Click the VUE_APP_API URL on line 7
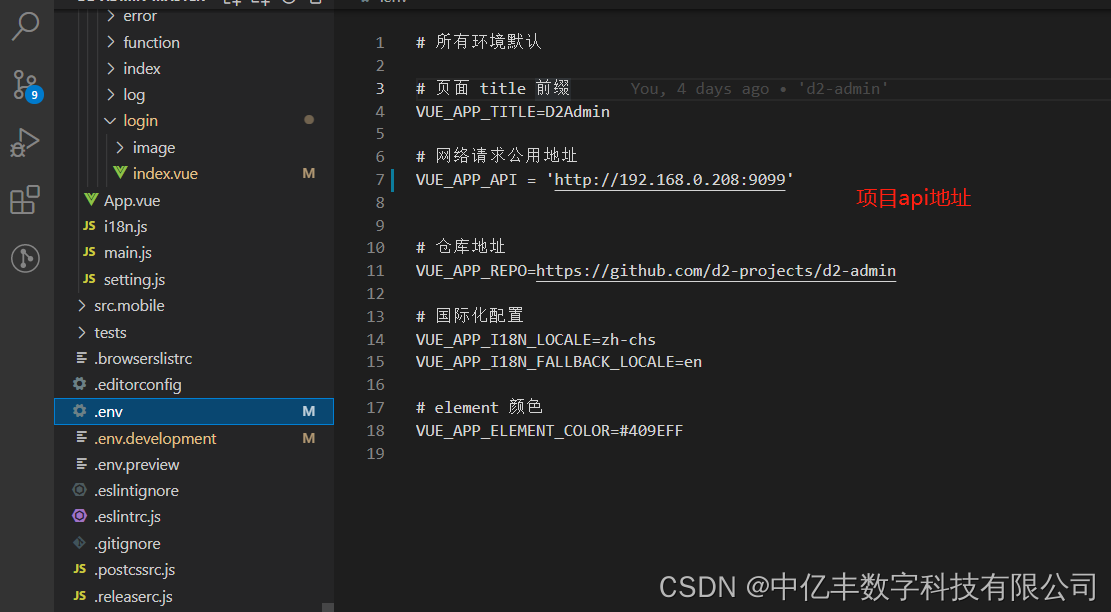1111x612 pixels. pyautogui.click(x=668, y=179)
